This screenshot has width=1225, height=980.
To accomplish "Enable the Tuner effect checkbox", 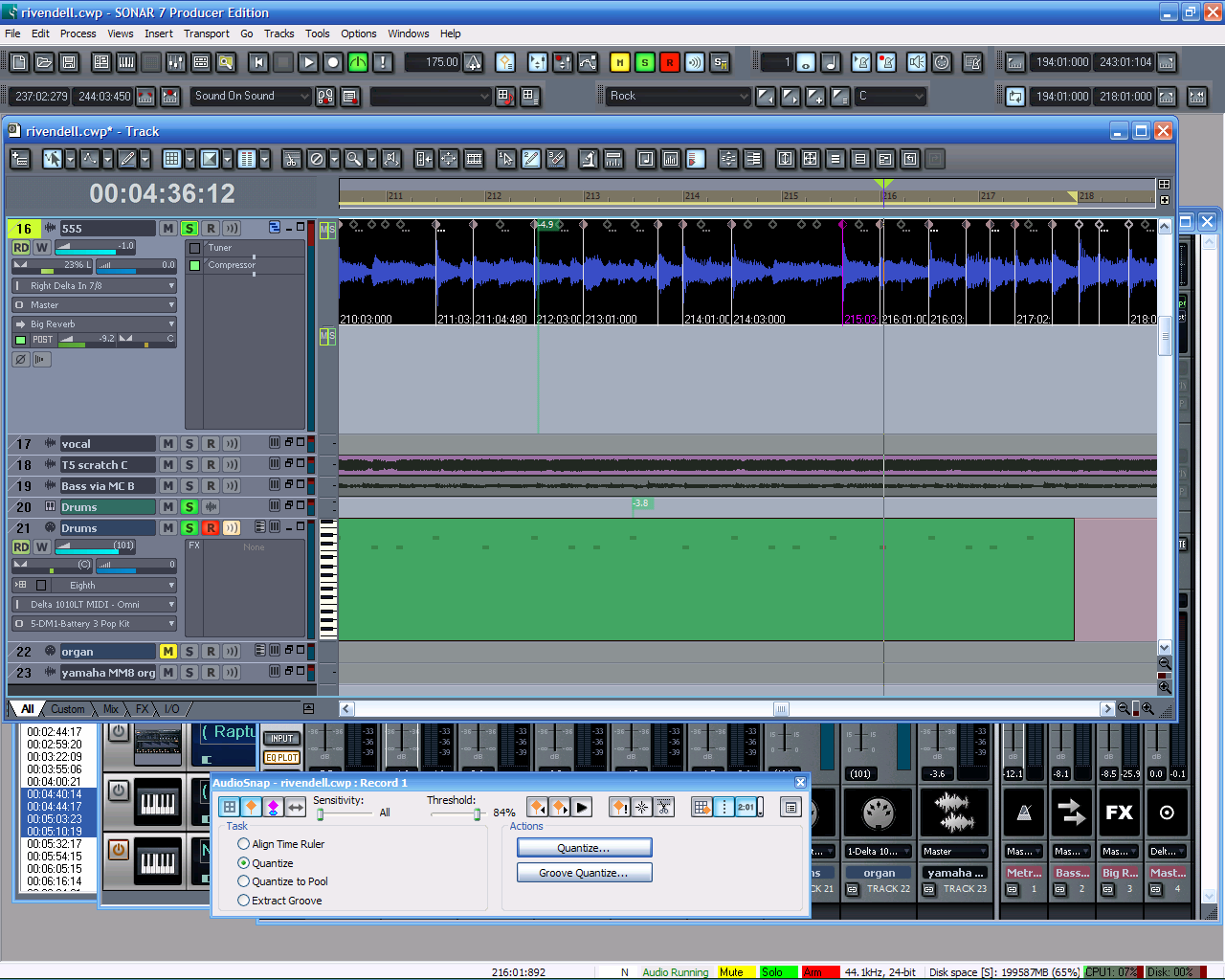I will [195, 248].
